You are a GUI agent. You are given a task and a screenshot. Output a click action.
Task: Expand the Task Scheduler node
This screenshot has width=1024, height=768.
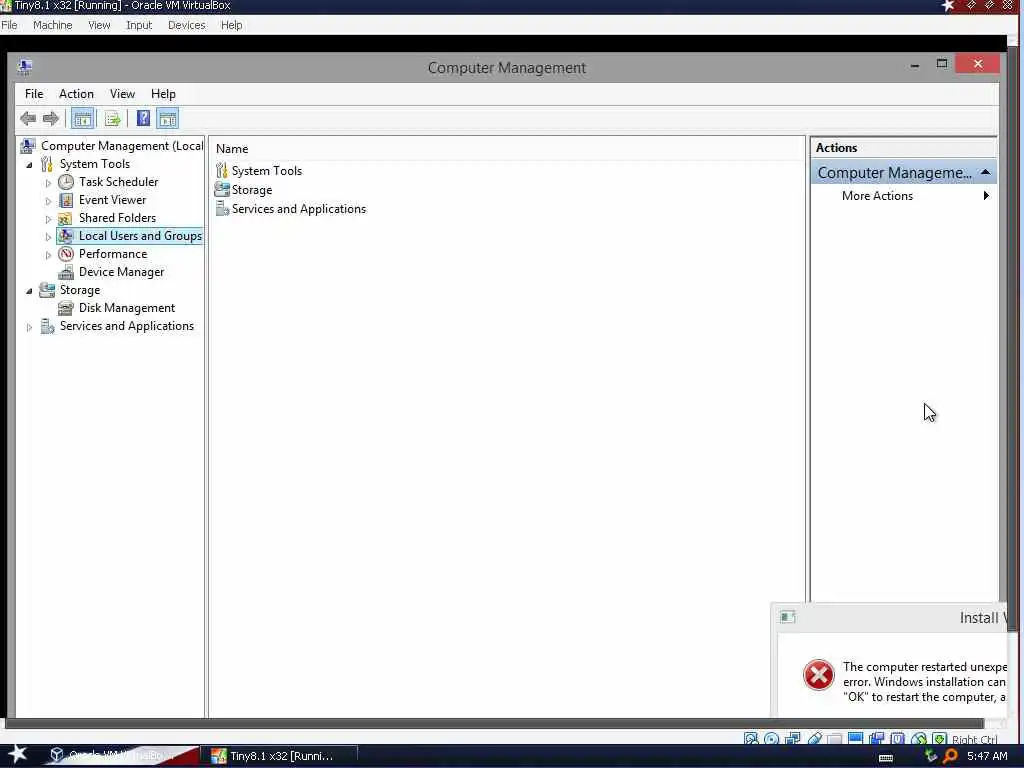(x=48, y=183)
